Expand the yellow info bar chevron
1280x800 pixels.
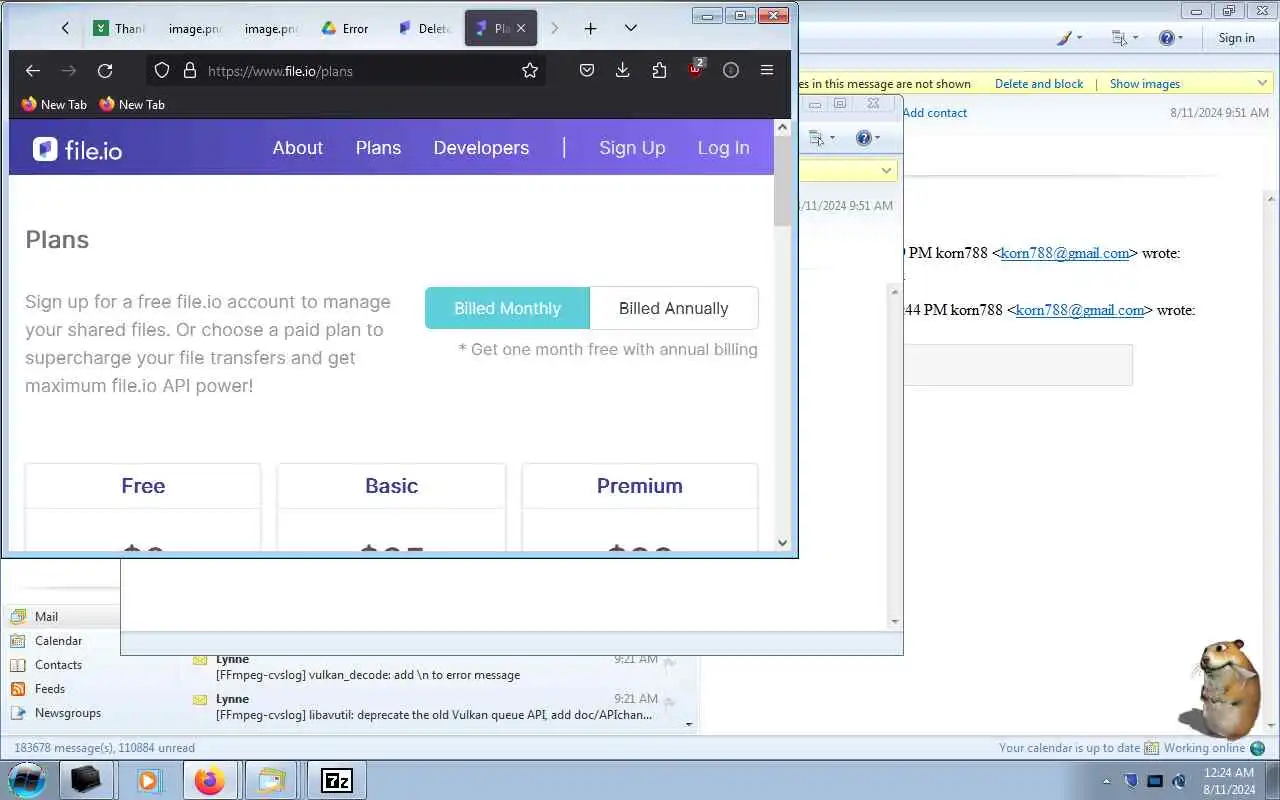[1263, 84]
